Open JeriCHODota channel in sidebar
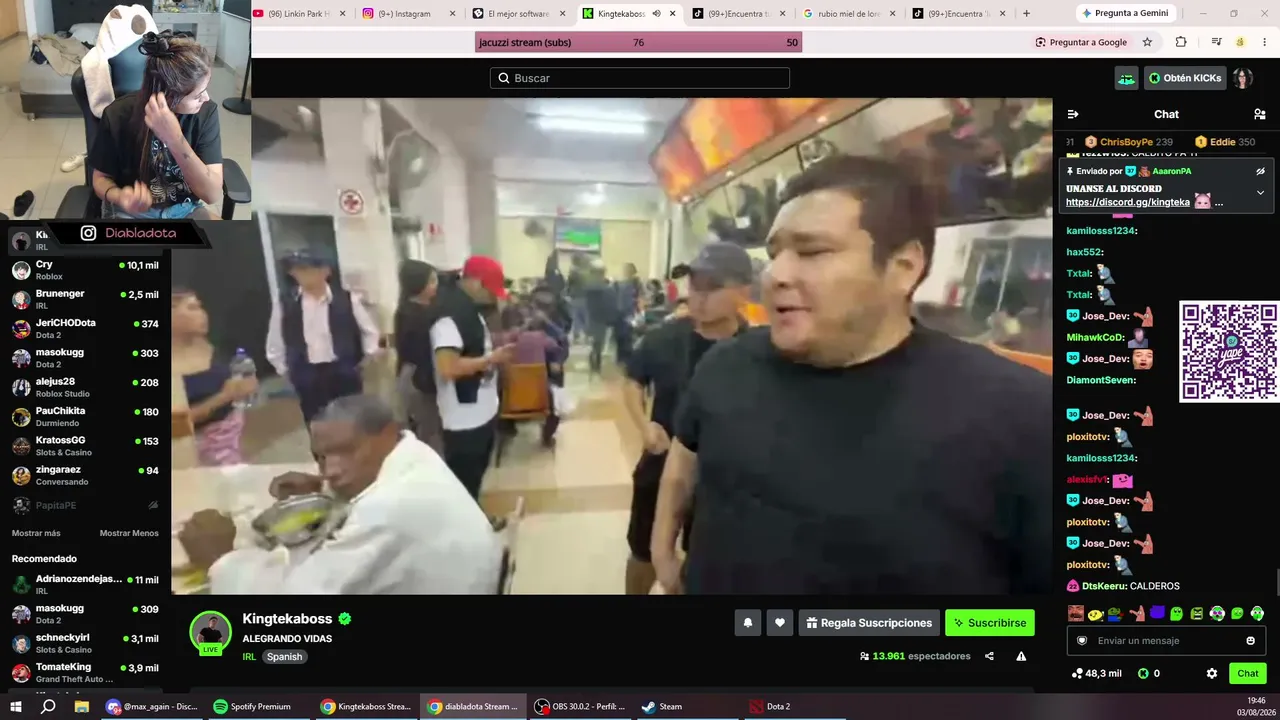Image resolution: width=1280 pixels, height=720 pixels. (x=85, y=328)
